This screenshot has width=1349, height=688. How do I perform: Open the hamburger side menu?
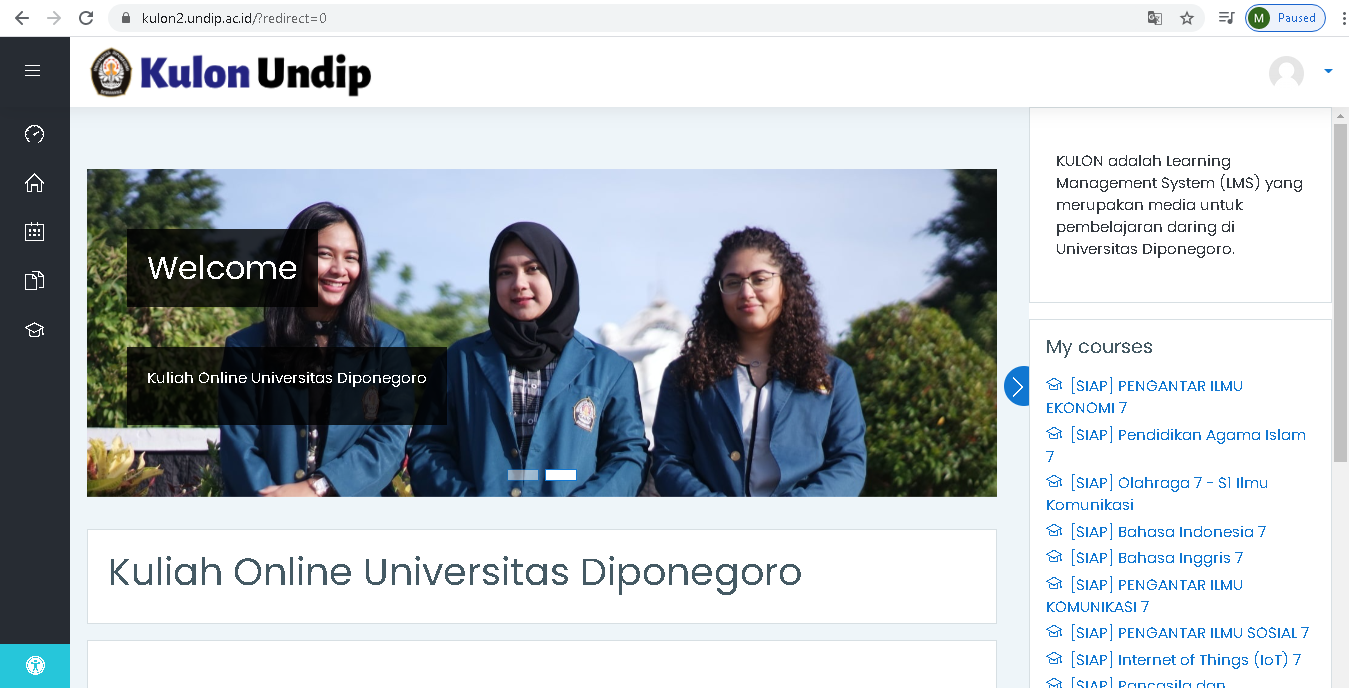pyautogui.click(x=33, y=70)
